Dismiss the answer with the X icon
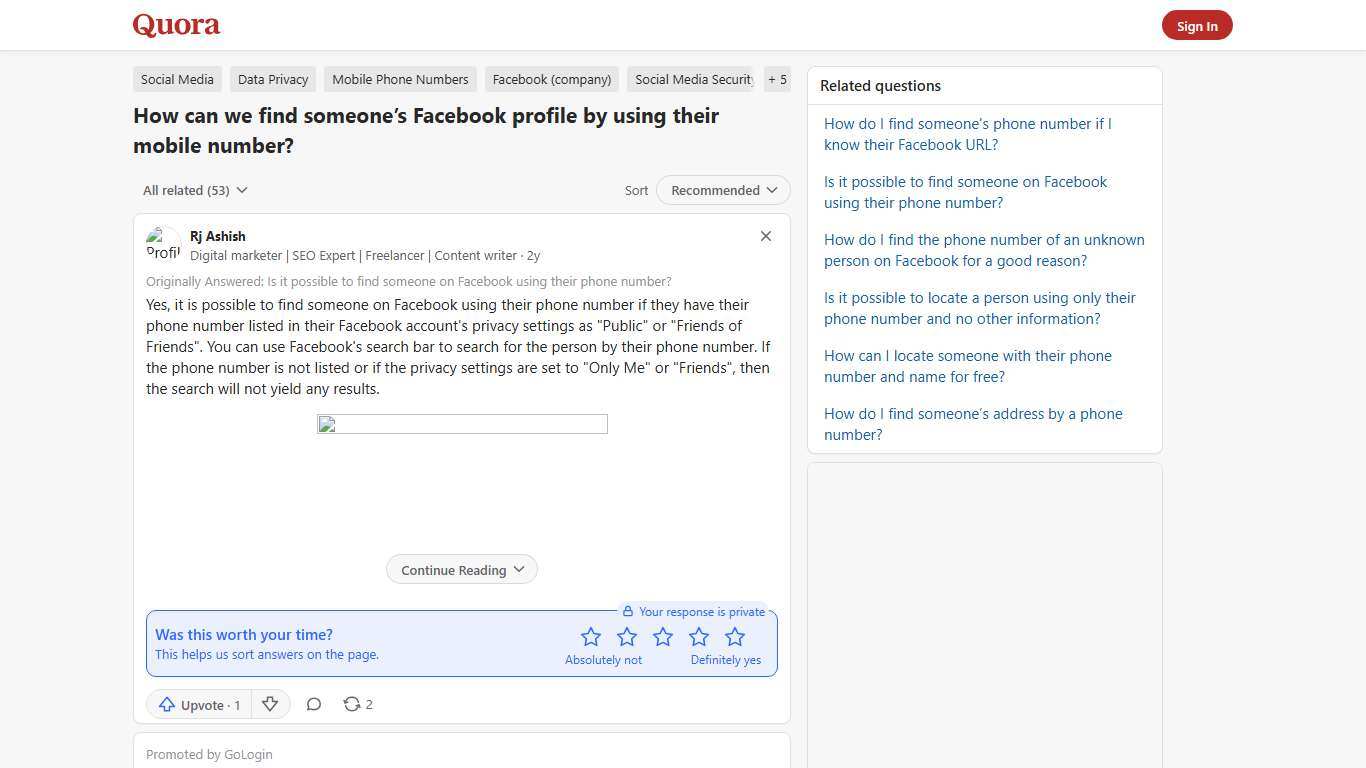 tap(765, 236)
